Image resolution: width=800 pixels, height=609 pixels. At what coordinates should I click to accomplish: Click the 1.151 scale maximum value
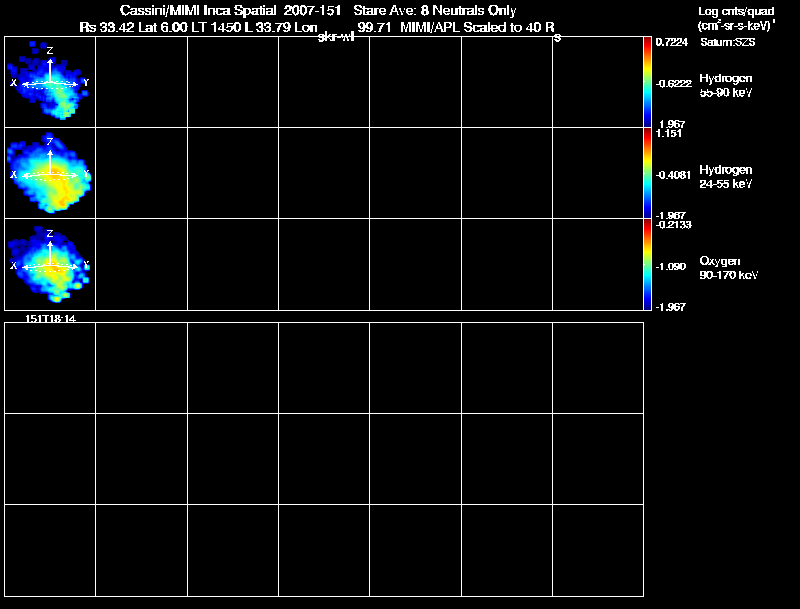pyautogui.click(x=668, y=133)
